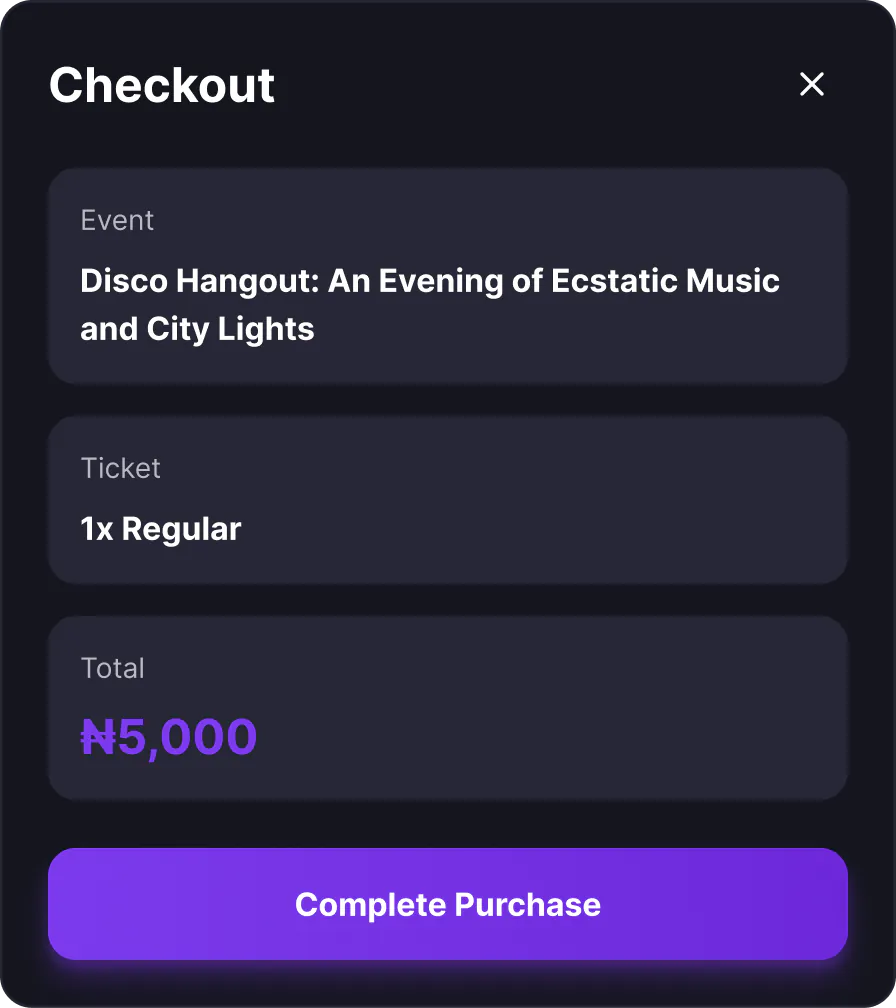Viewport: 896px width, 1008px height.
Task: Click the Total label
Action: click(112, 668)
